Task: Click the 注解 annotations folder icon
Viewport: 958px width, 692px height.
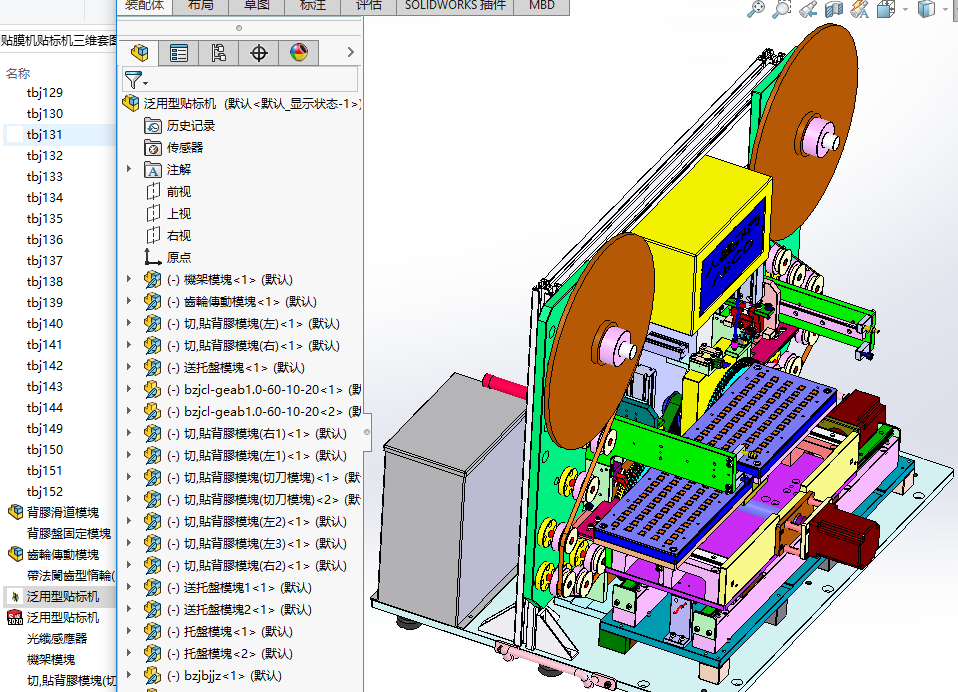Action: click(153, 170)
